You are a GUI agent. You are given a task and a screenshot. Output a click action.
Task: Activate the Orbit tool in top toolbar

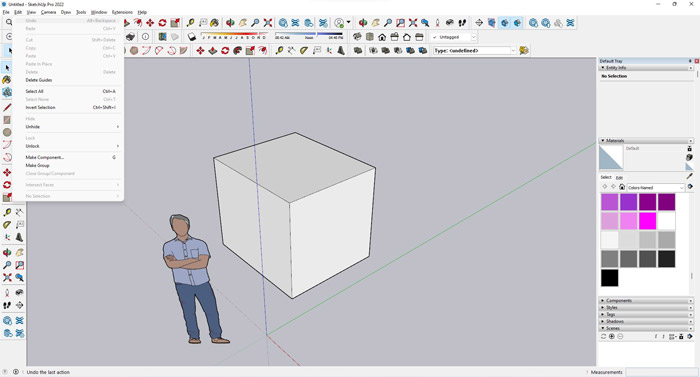pyautogui.click(x=230, y=23)
